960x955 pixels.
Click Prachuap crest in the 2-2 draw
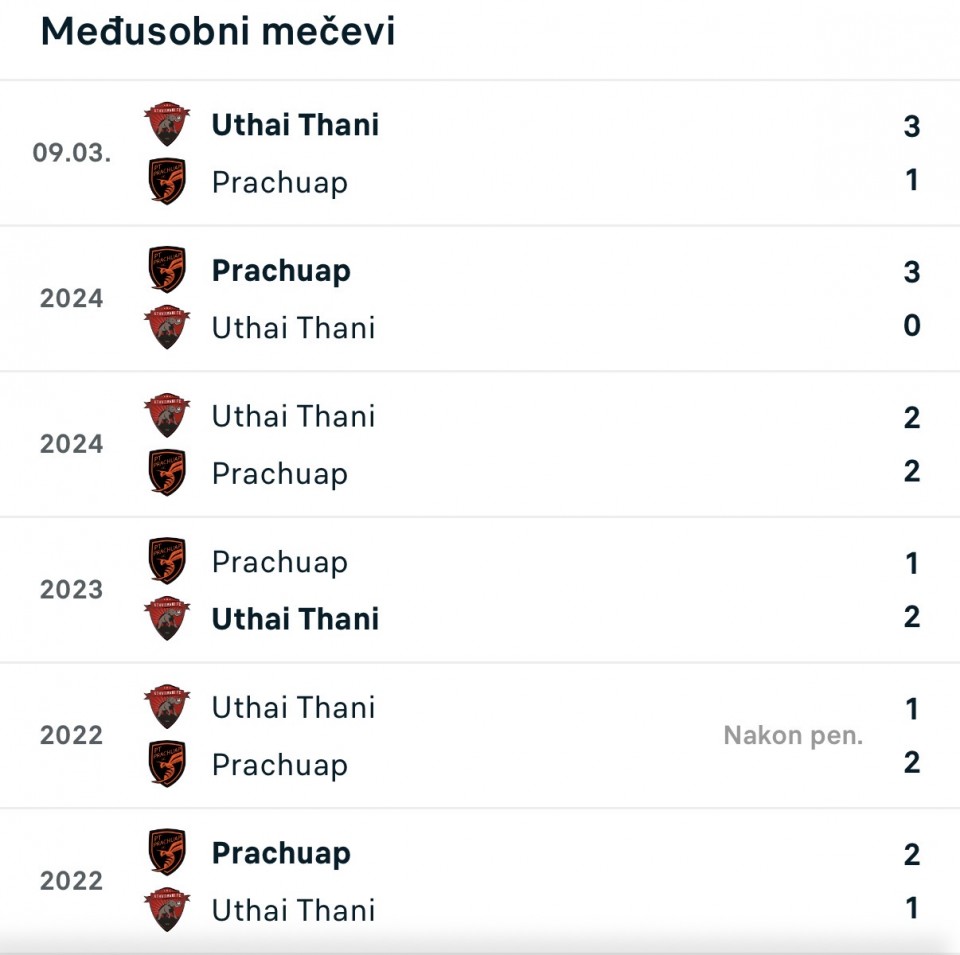pos(166,473)
